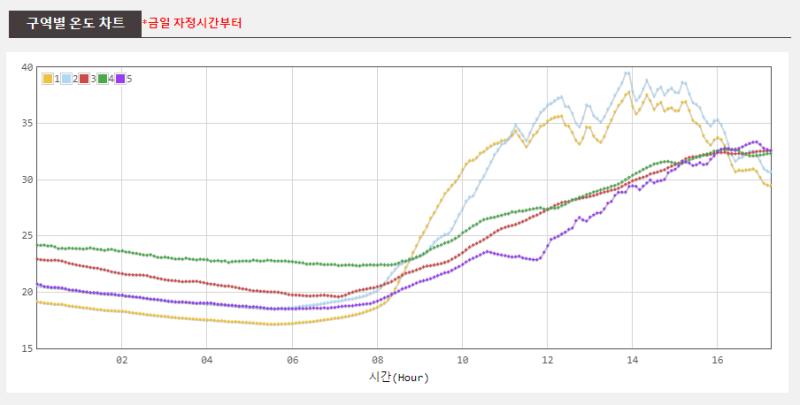Screen dimensions: 800x405
Task: Click the 14 hour tick label
Action: 632,360
